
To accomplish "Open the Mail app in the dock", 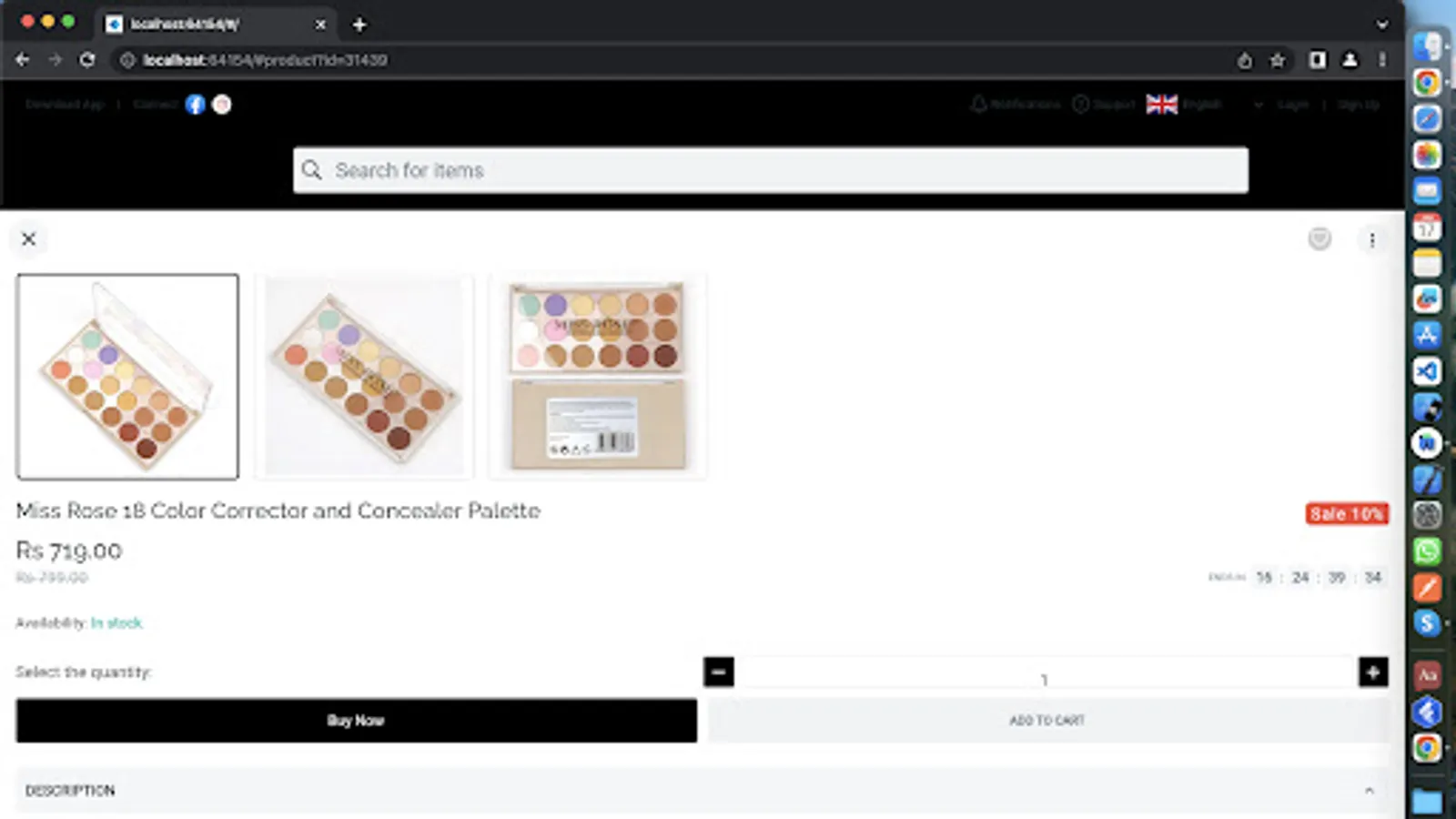I will pyautogui.click(x=1427, y=191).
